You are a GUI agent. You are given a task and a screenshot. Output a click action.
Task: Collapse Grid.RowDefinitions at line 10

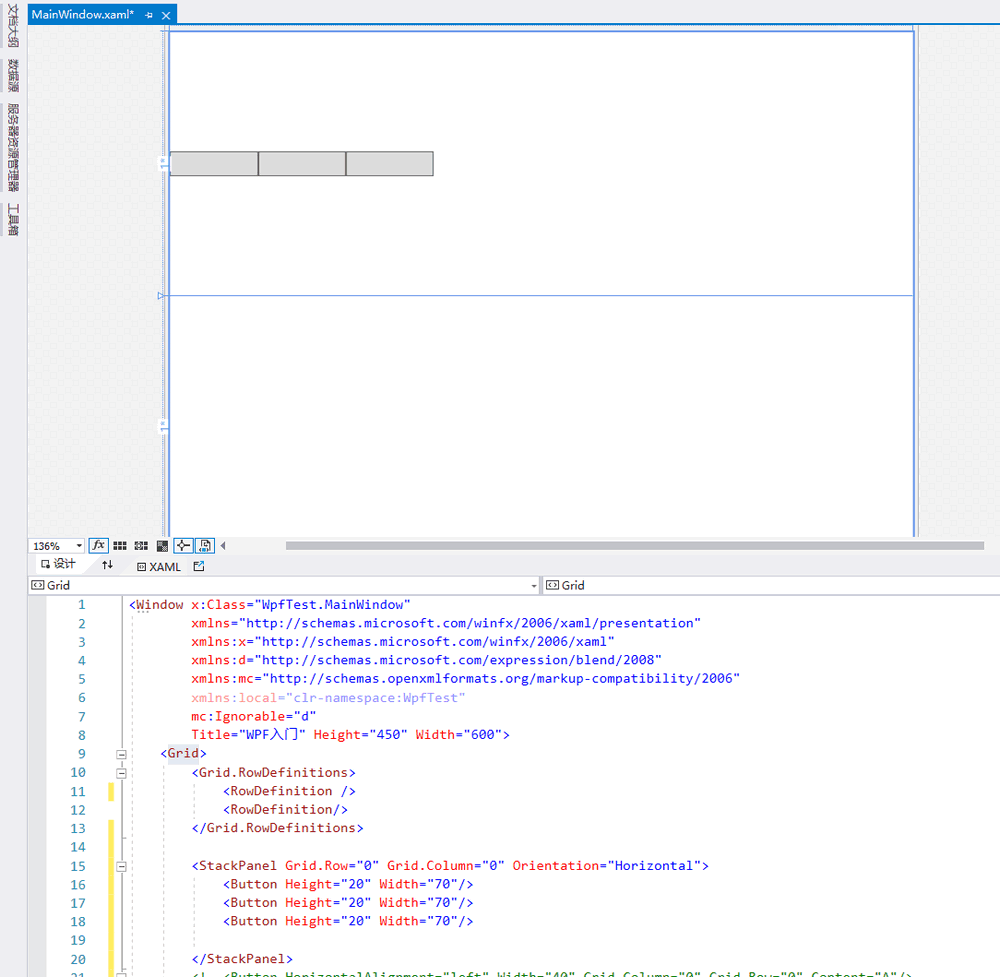click(121, 774)
